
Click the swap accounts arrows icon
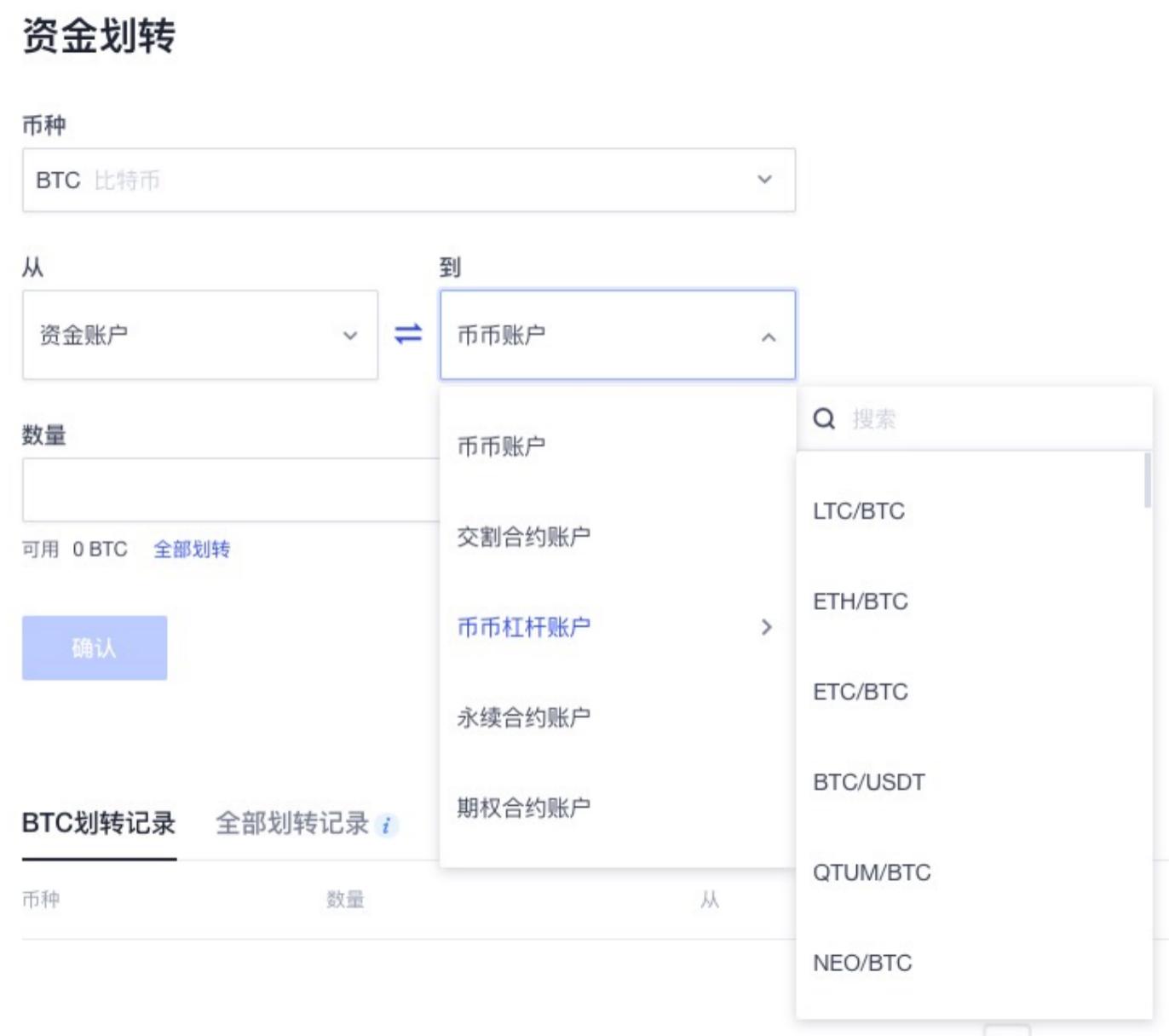pos(408,334)
